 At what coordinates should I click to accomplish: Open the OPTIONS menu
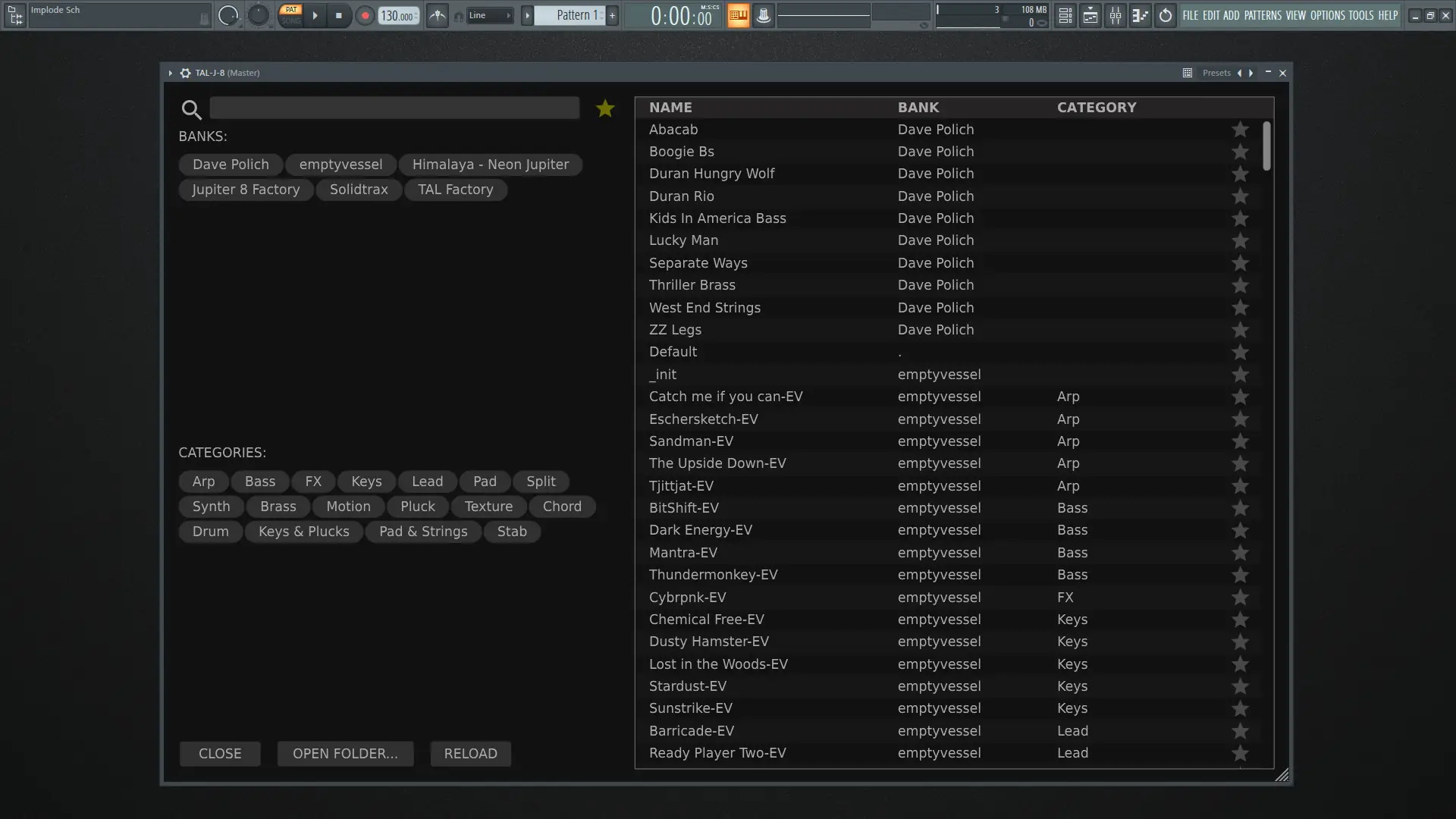[x=1327, y=15]
